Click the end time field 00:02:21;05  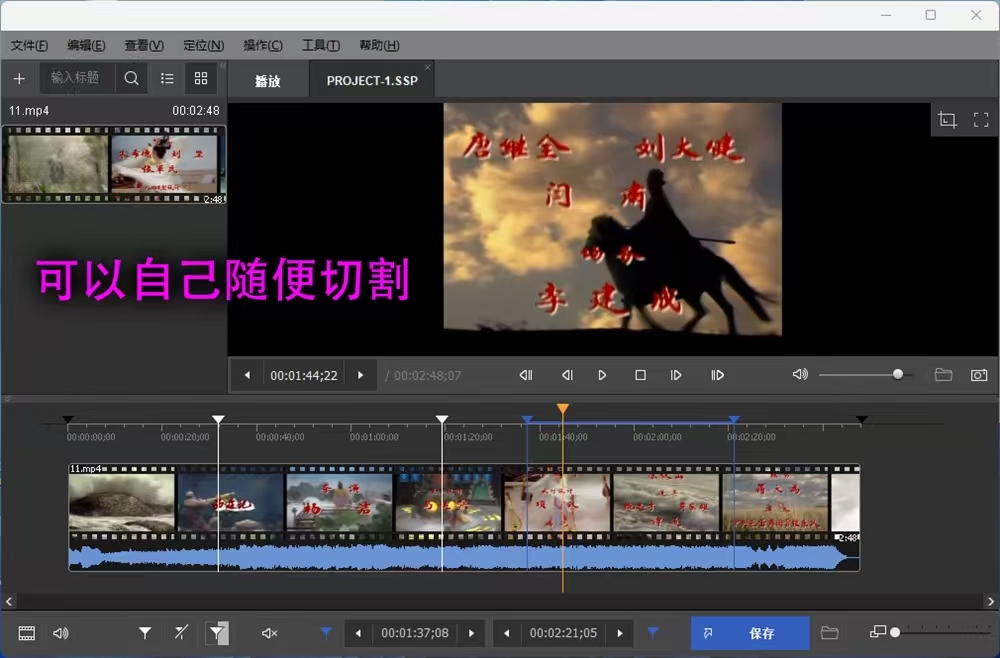click(x=563, y=633)
